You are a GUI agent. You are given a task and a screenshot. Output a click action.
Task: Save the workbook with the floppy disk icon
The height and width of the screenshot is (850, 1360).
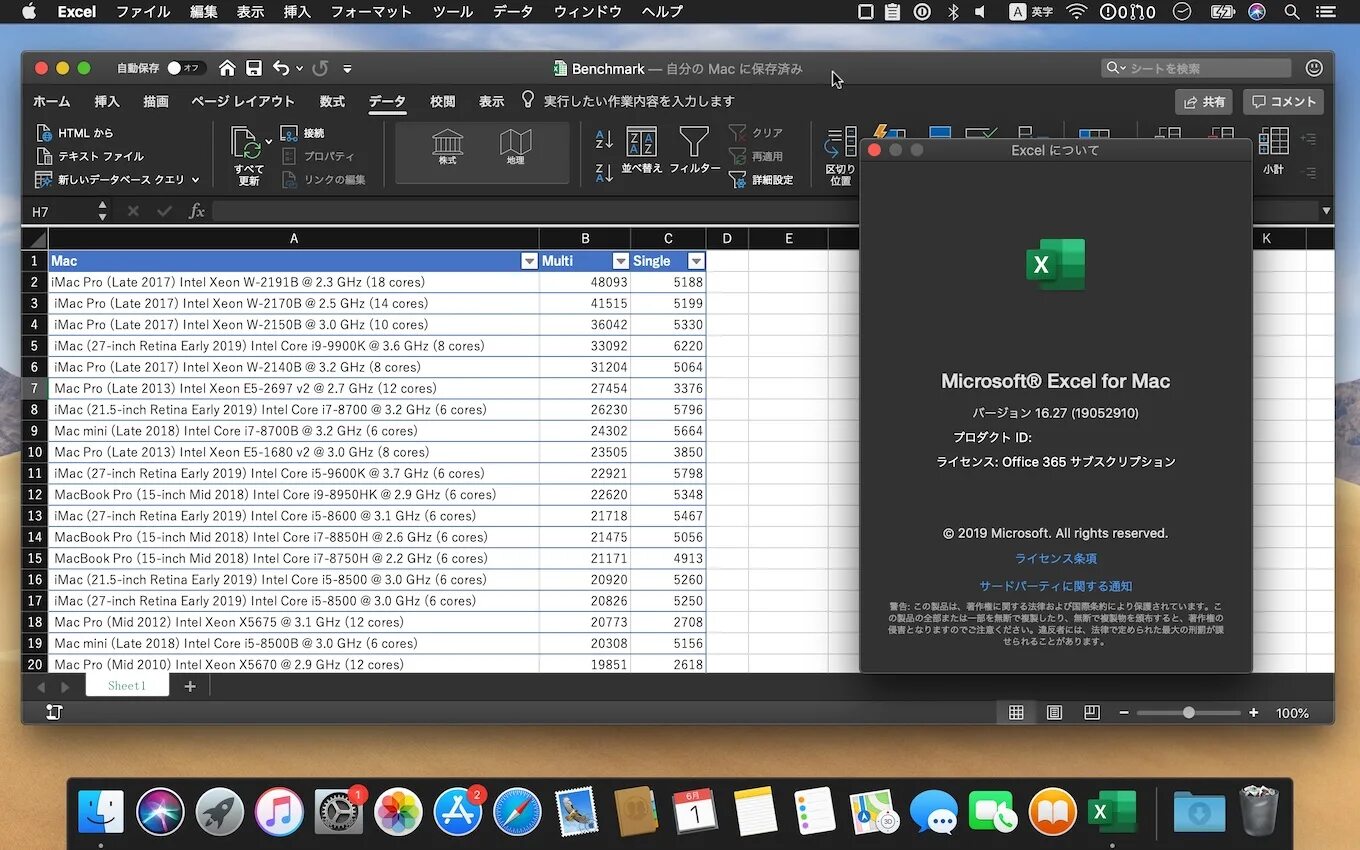click(254, 68)
